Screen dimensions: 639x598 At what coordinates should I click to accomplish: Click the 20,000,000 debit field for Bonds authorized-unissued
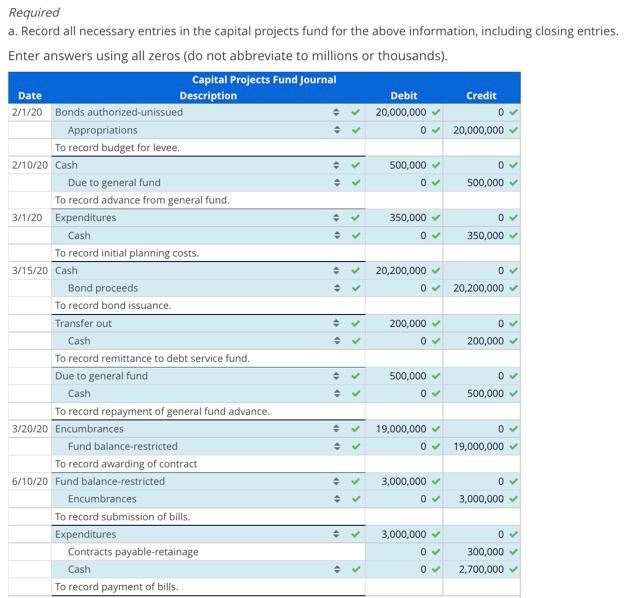click(x=403, y=112)
